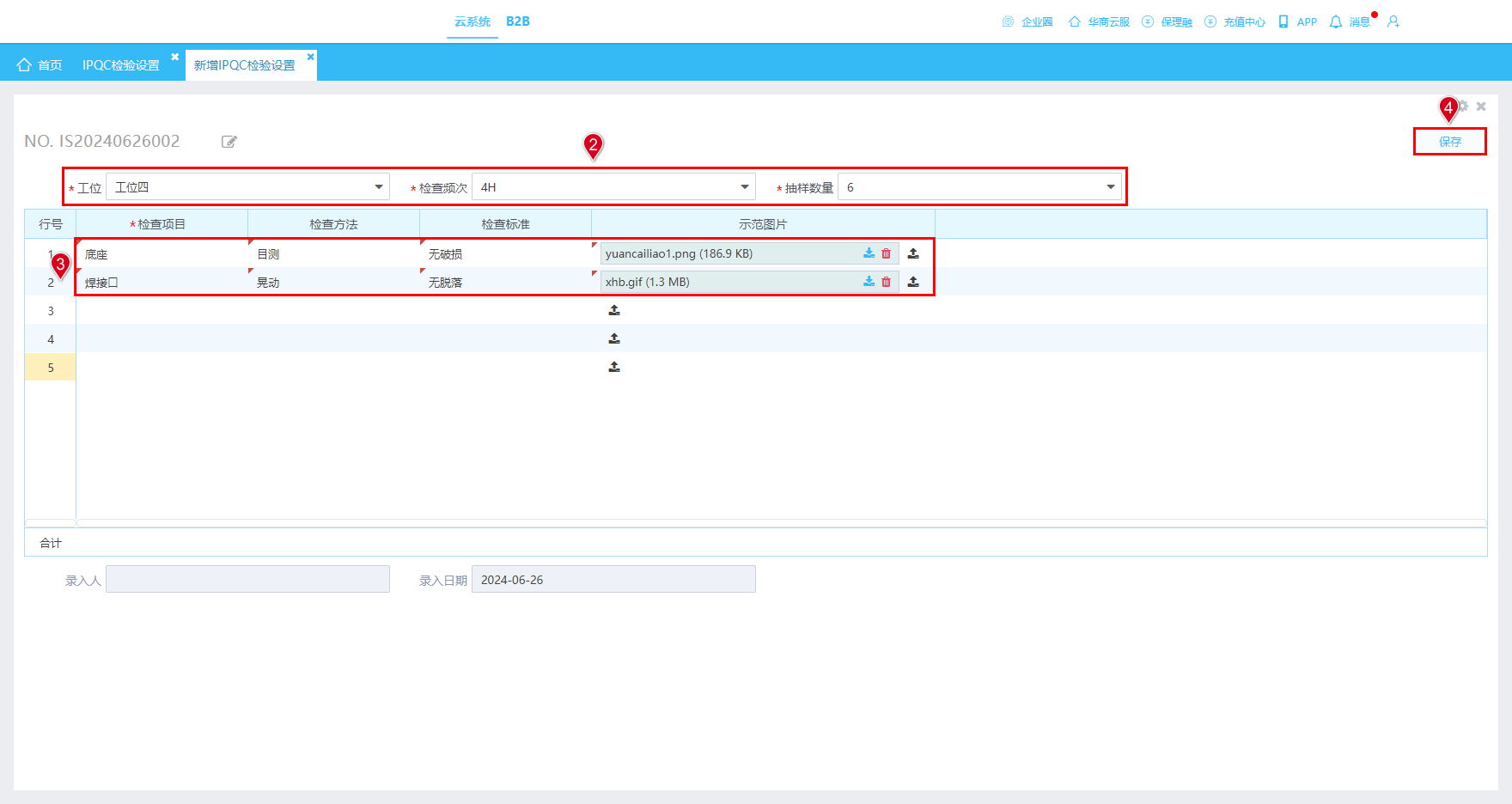Download the yuancailiao1.png attachment
The width and height of the screenshot is (1512, 804).
click(x=869, y=253)
